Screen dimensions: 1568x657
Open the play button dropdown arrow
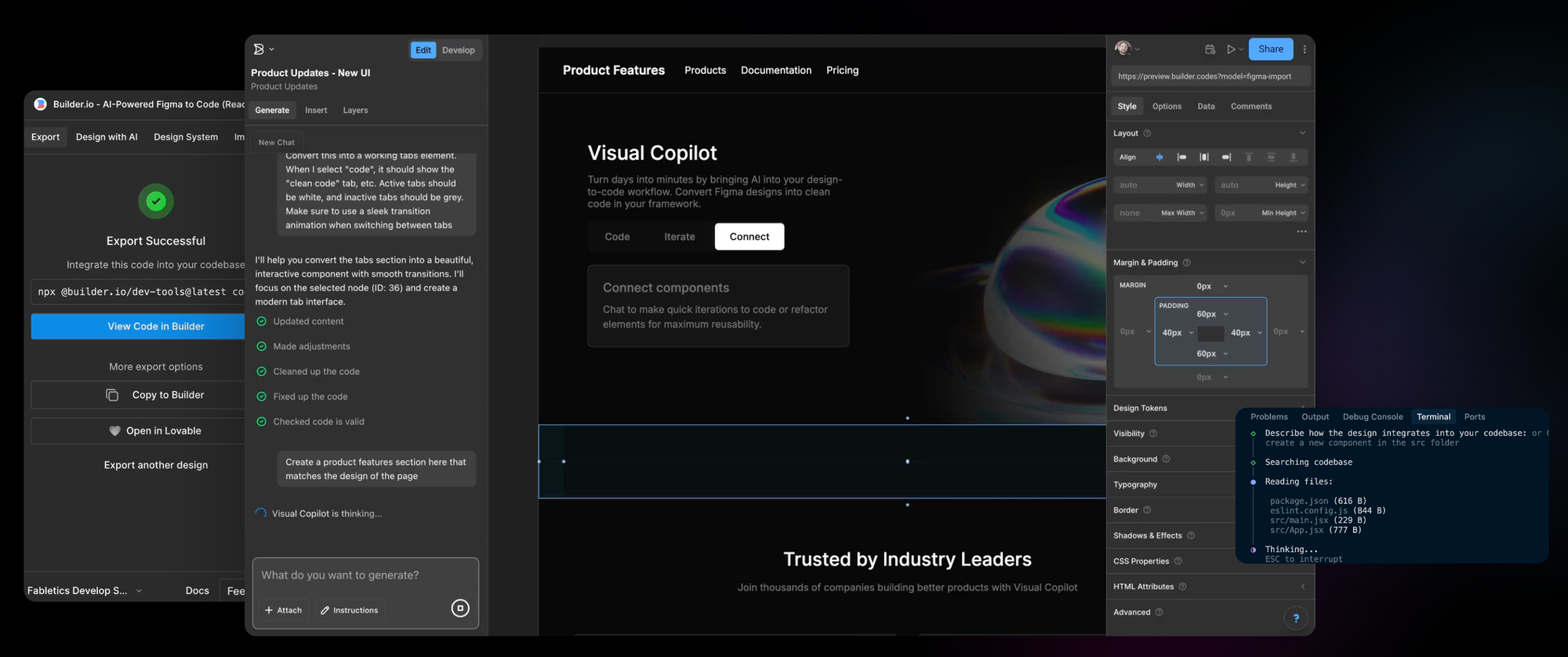[x=1241, y=49]
